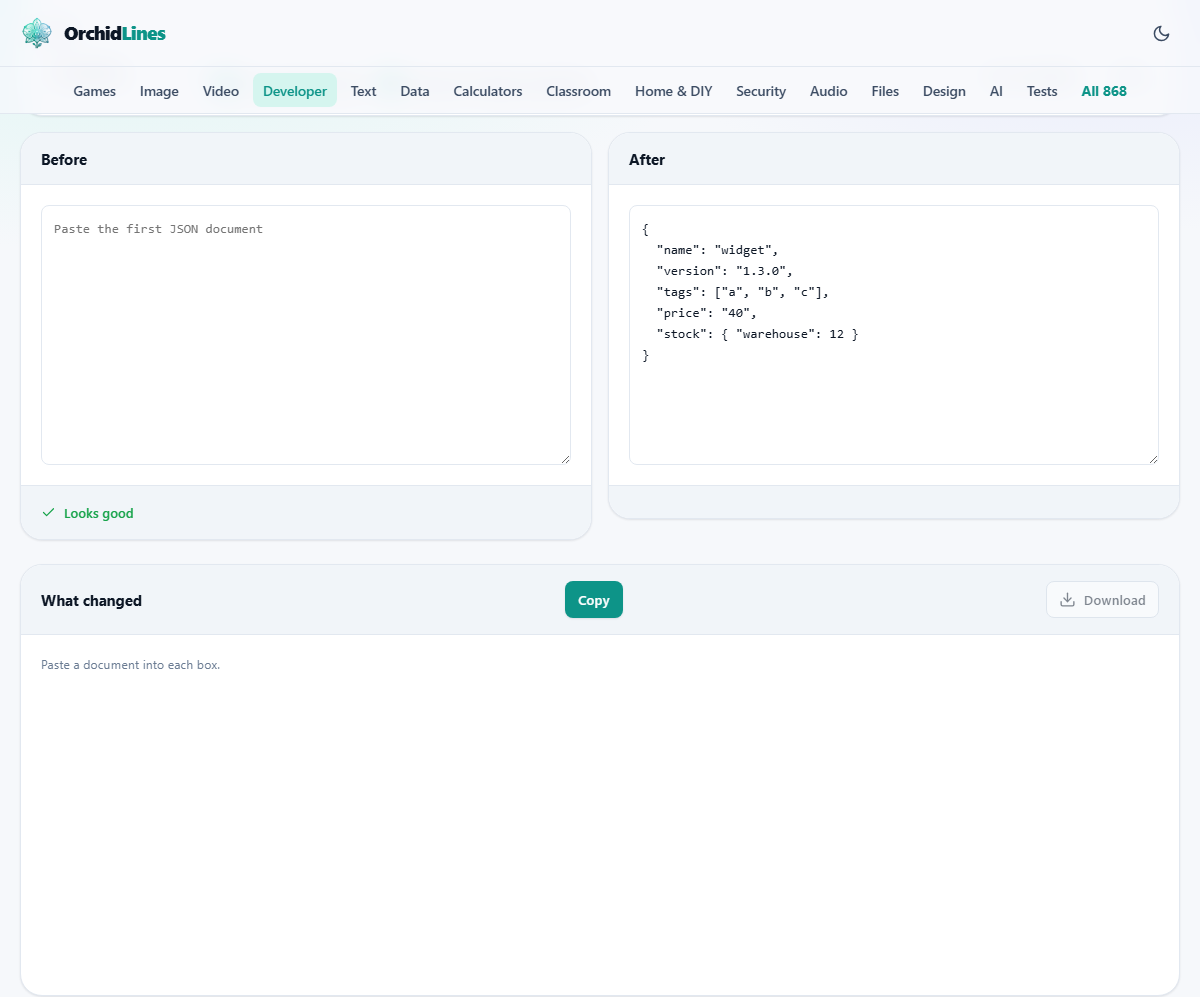Click the "After" panel heading
The height and width of the screenshot is (997, 1200).
point(647,160)
